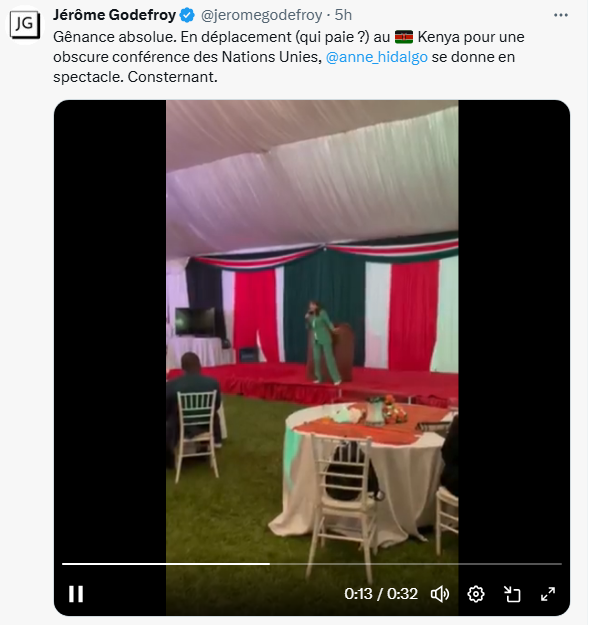Click the black letterbox area left of video
The height and width of the screenshot is (625, 590).
pos(110,327)
